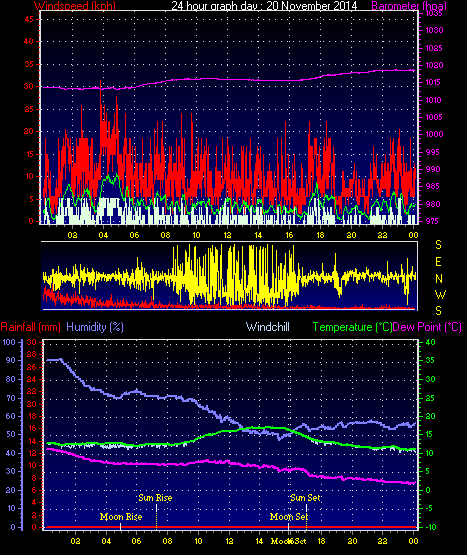Image resolution: width=467 pixels, height=555 pixels.
Task: Click the 'Barometer (hpa)' axis title
Action: pyautogui.click(x=409, y=5)
